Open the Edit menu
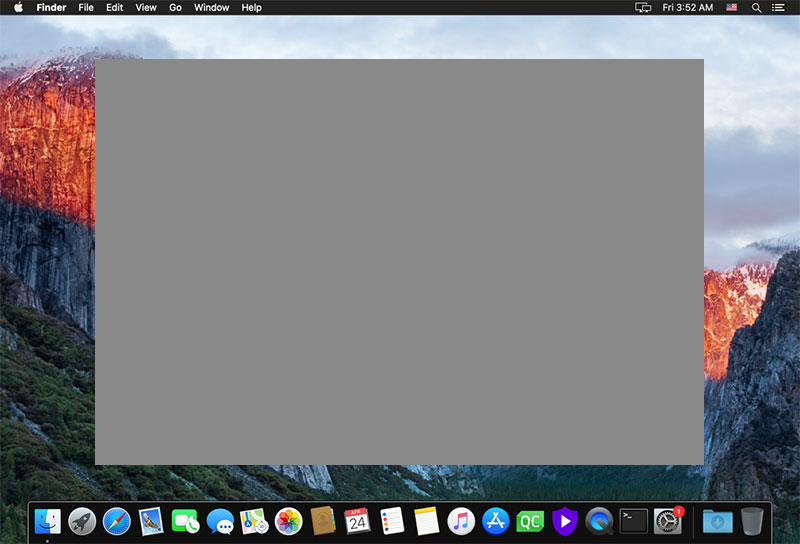Viewport: 800px width, 544px height. click(114, 7)
